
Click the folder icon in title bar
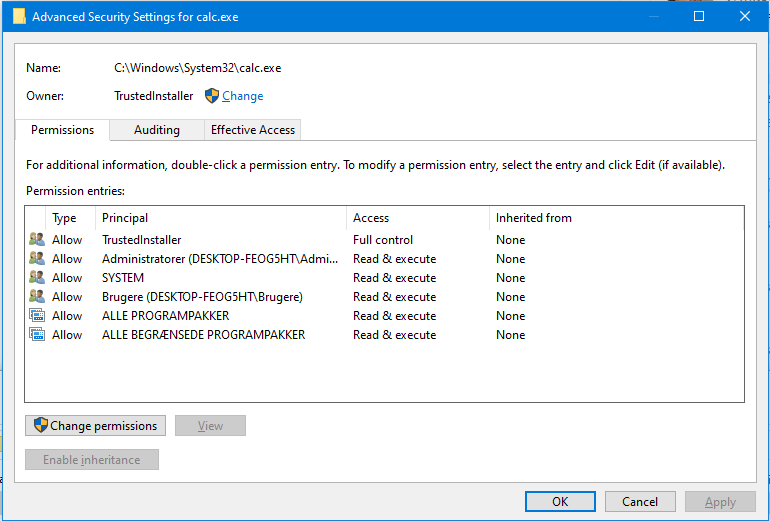pyautogui.click(x=19, y=16)
